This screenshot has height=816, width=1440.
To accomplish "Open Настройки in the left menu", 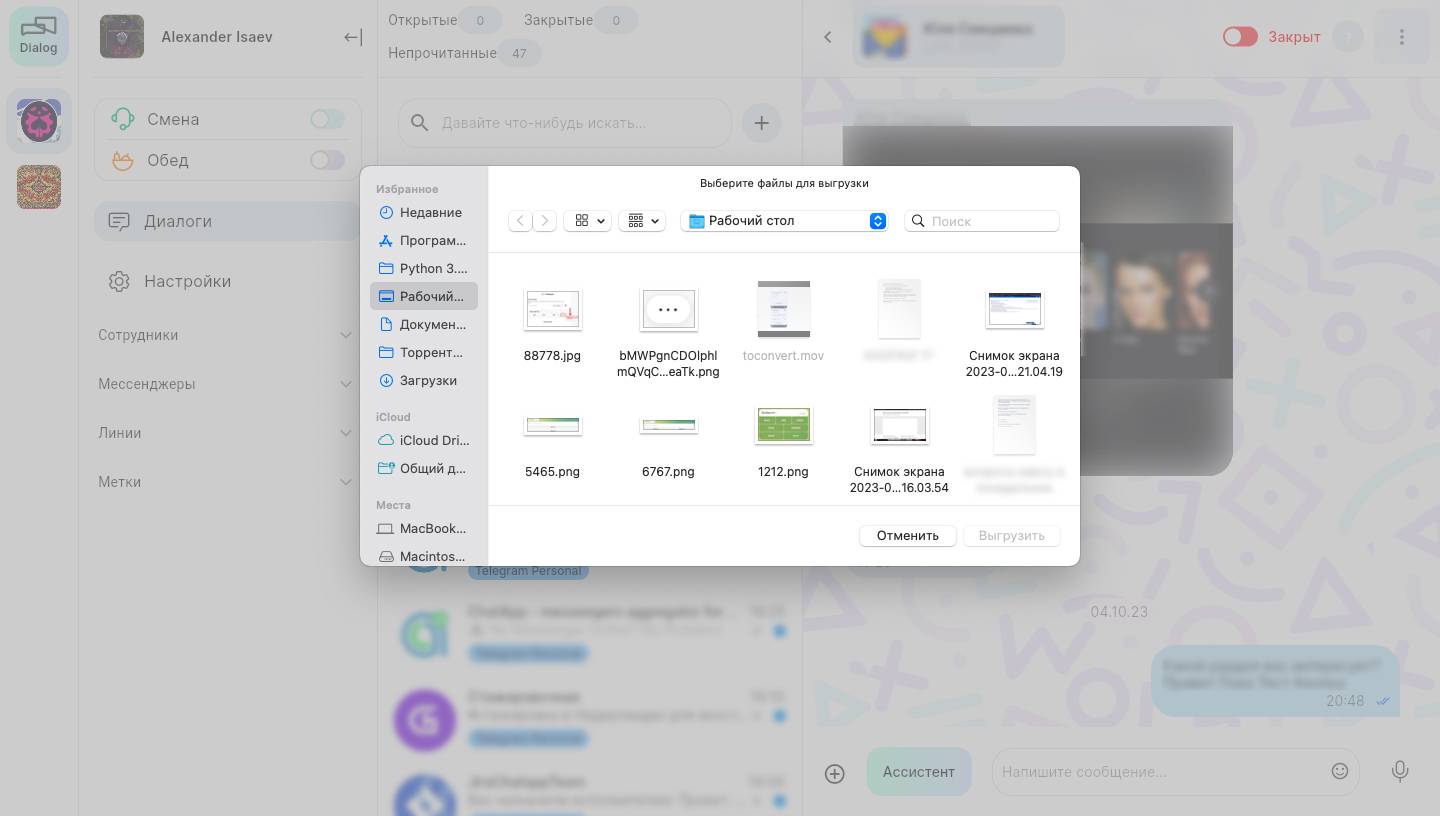I will point(187,281).
